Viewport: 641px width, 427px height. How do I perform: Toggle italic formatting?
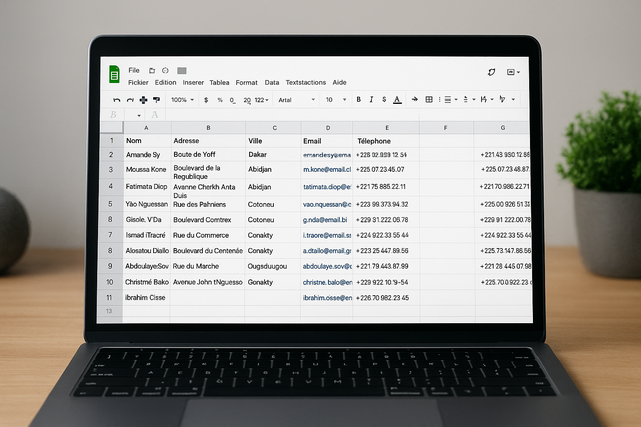(x=371, y=100)
